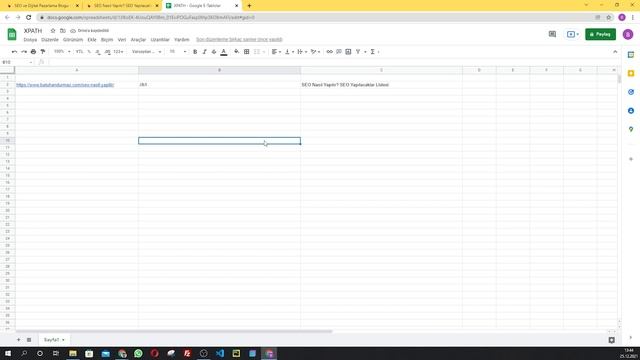Viewport: 640px width, 360px height.
Task: Open the zoom level dropdown
Action: pyautogui.click(x=62, y=52)
